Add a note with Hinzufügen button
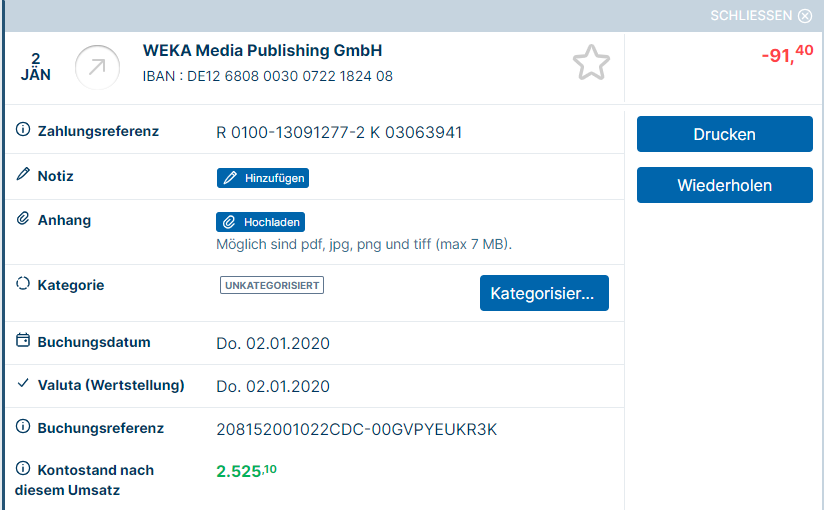The height and width of the screenshot is (510, 824). tap(263, 178)
